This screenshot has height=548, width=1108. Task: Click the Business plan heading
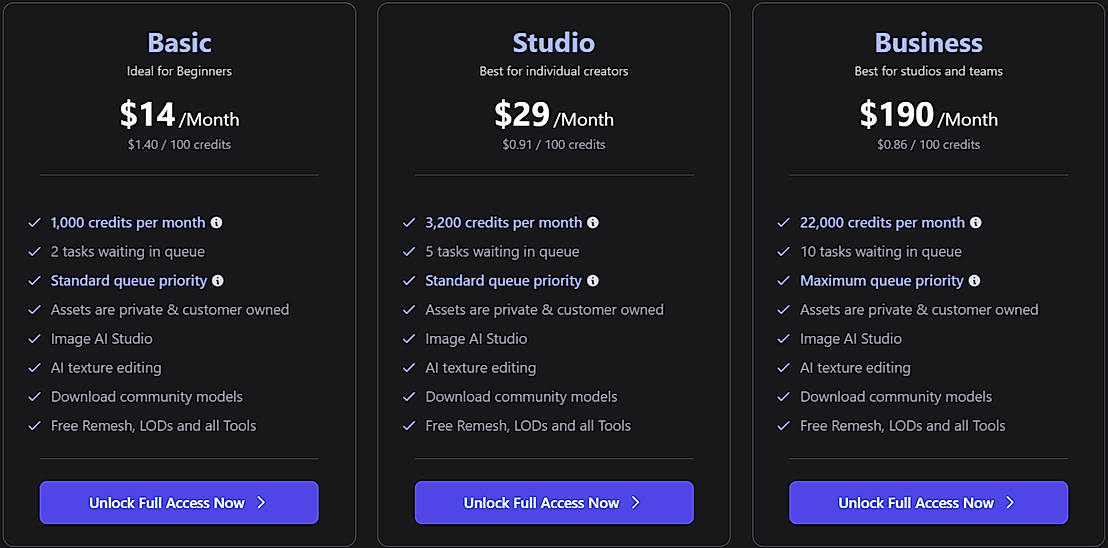(928, 43)
